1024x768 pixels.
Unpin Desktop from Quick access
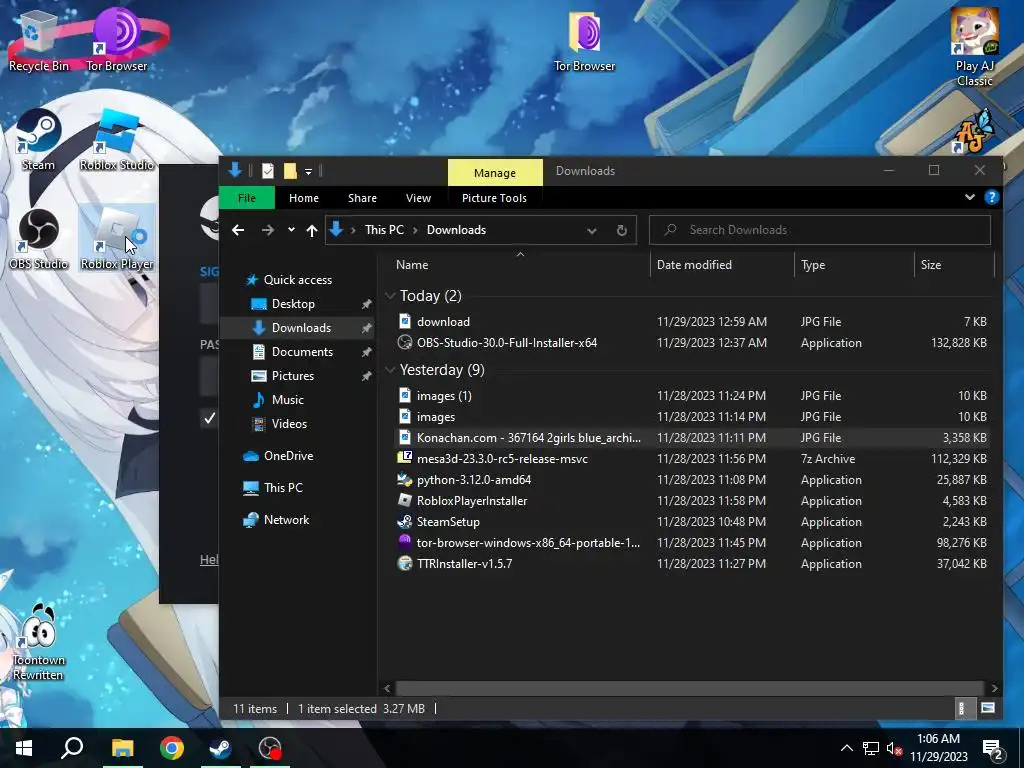(x=366, y=304)
